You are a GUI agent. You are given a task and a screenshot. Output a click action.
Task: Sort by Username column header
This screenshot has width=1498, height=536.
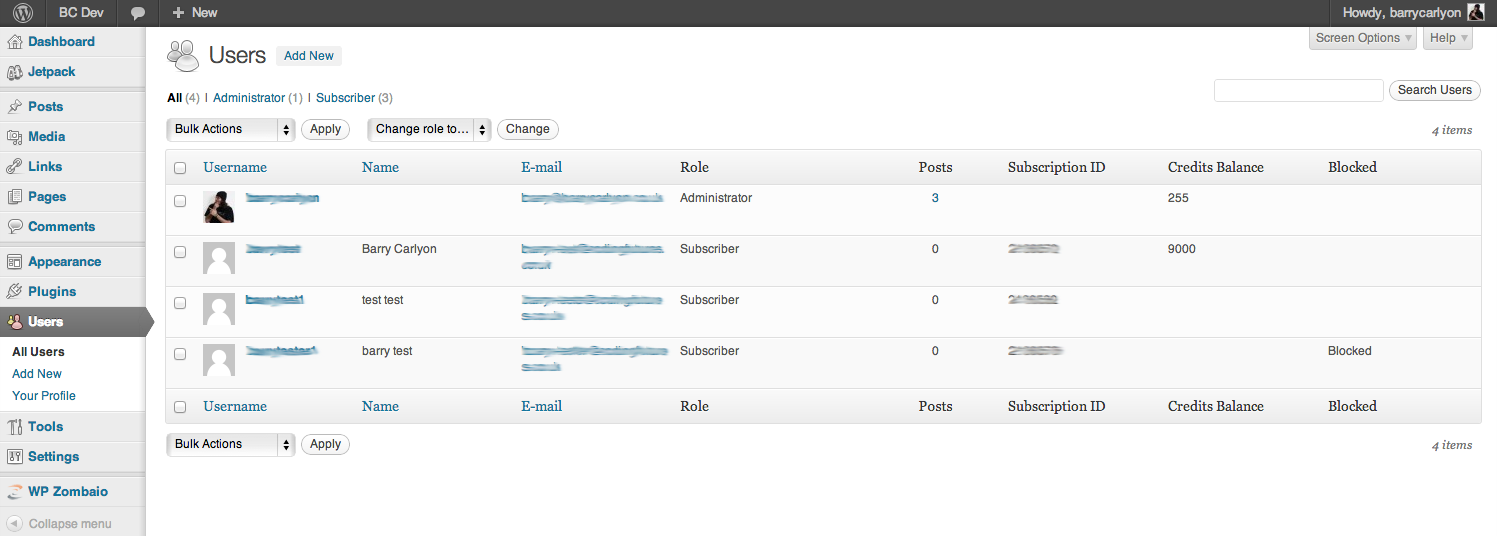235,168
